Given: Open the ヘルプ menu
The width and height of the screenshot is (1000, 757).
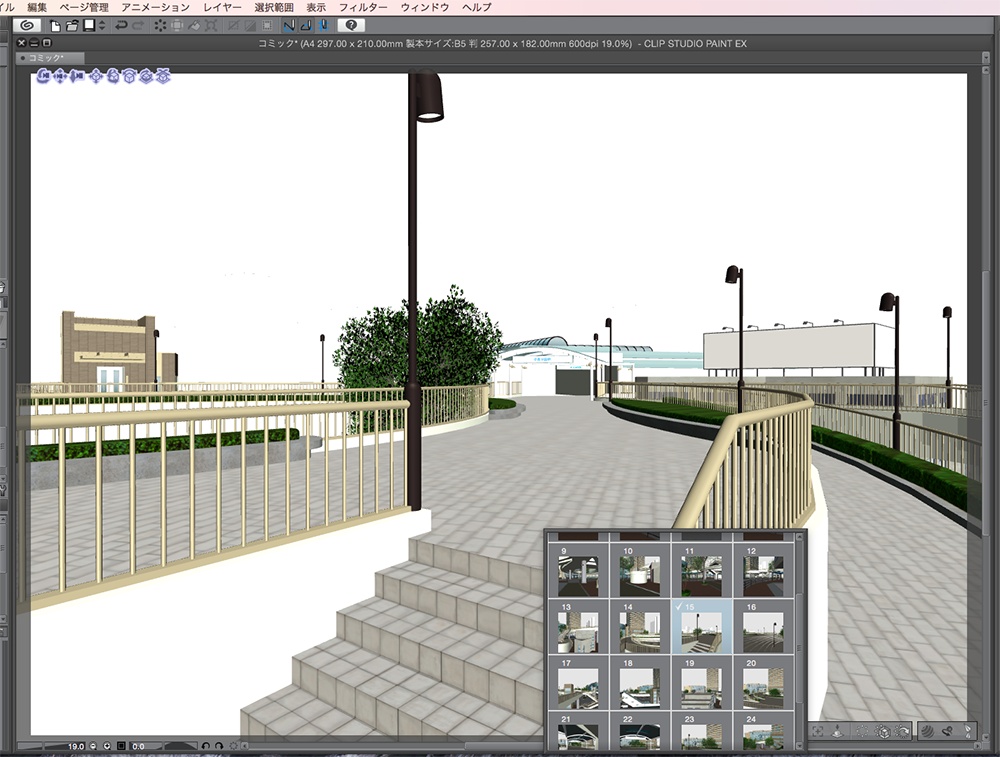Looking at the screenshot, I should point(476,7).
